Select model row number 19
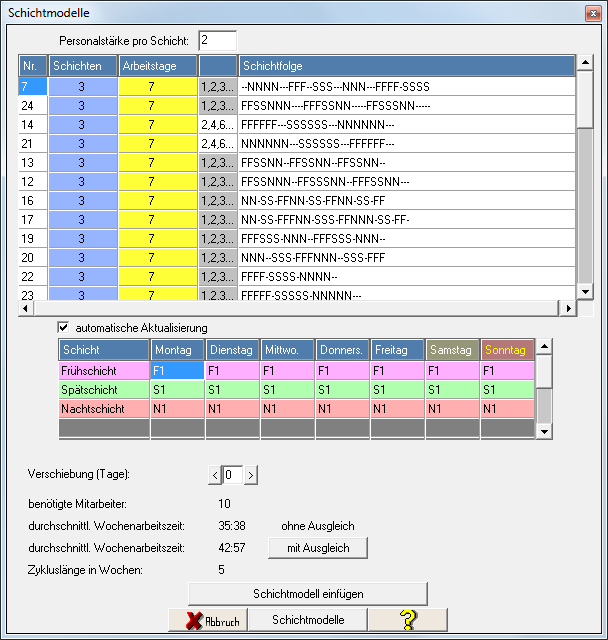608x640 pixels. point(33,238)
